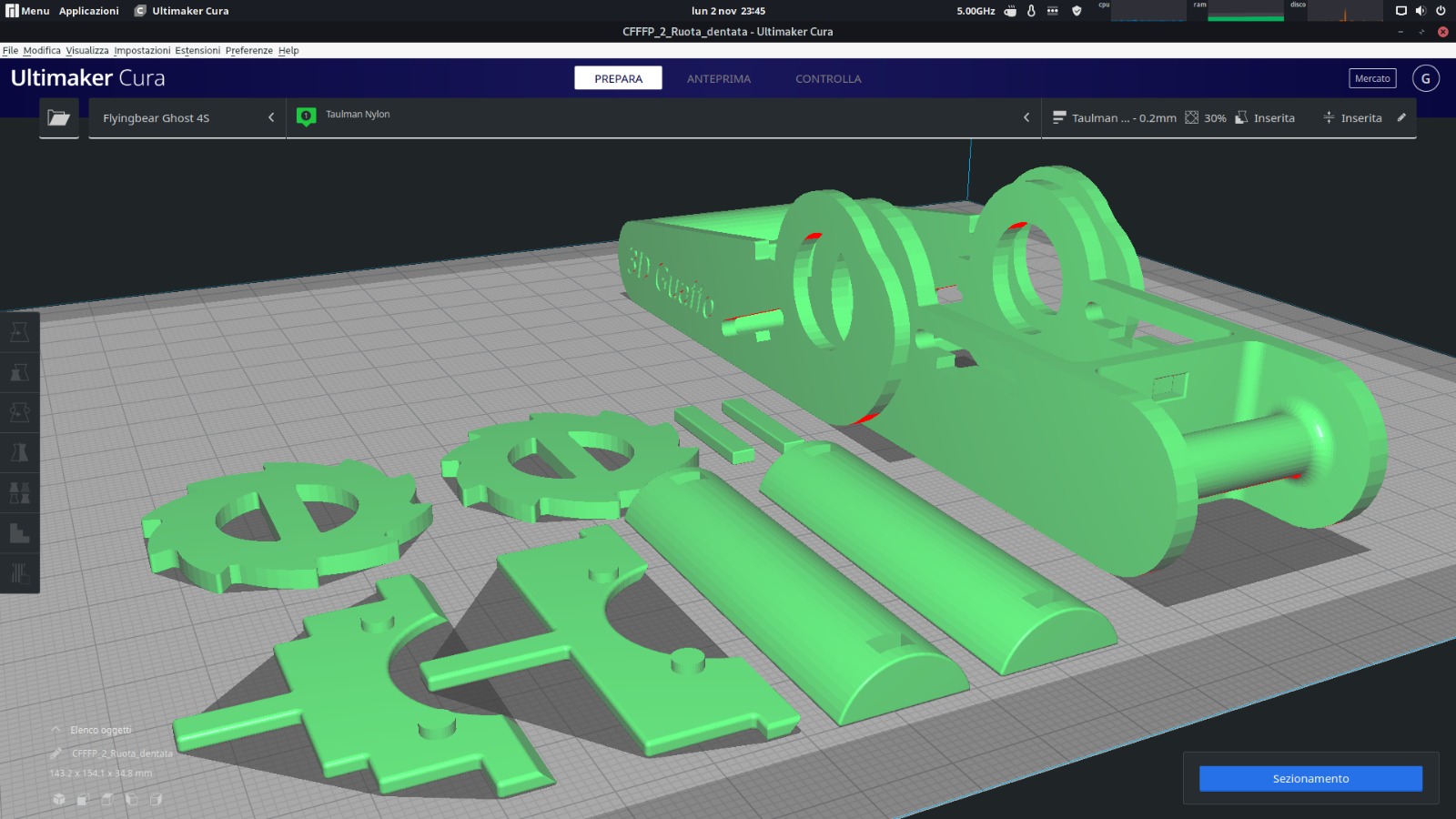Switch to top view cube icon

(x=107, y=799)
